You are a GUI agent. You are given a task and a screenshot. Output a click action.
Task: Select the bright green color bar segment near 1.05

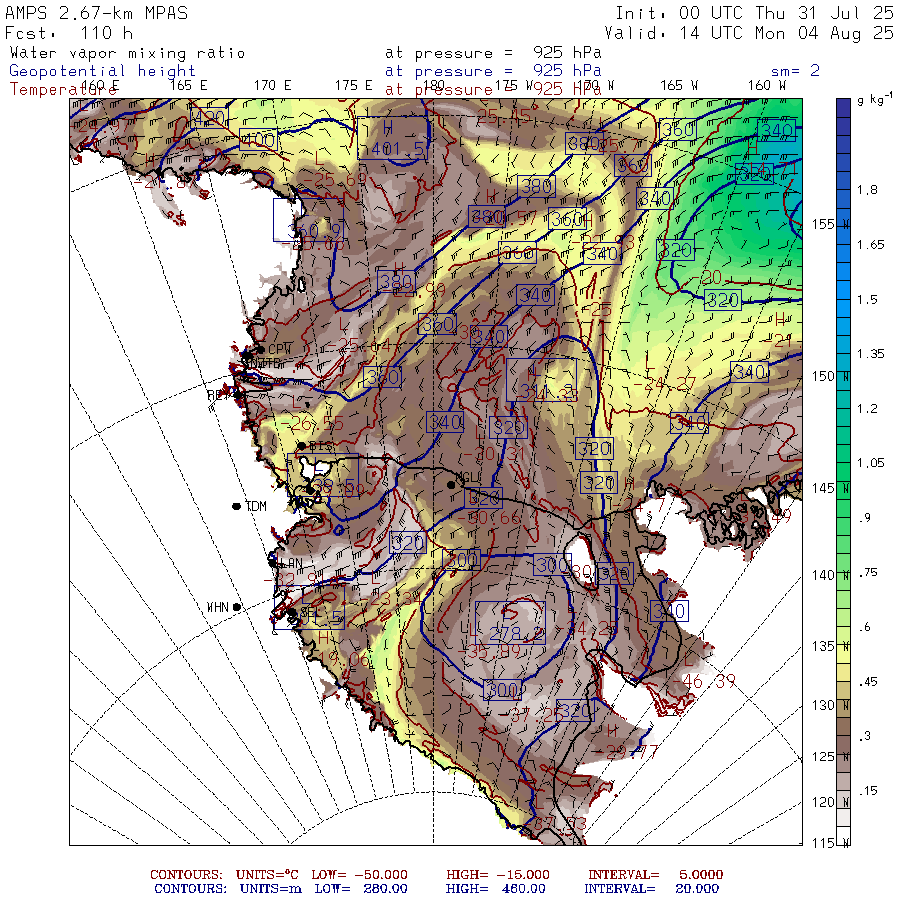click(x=843, y=472)
